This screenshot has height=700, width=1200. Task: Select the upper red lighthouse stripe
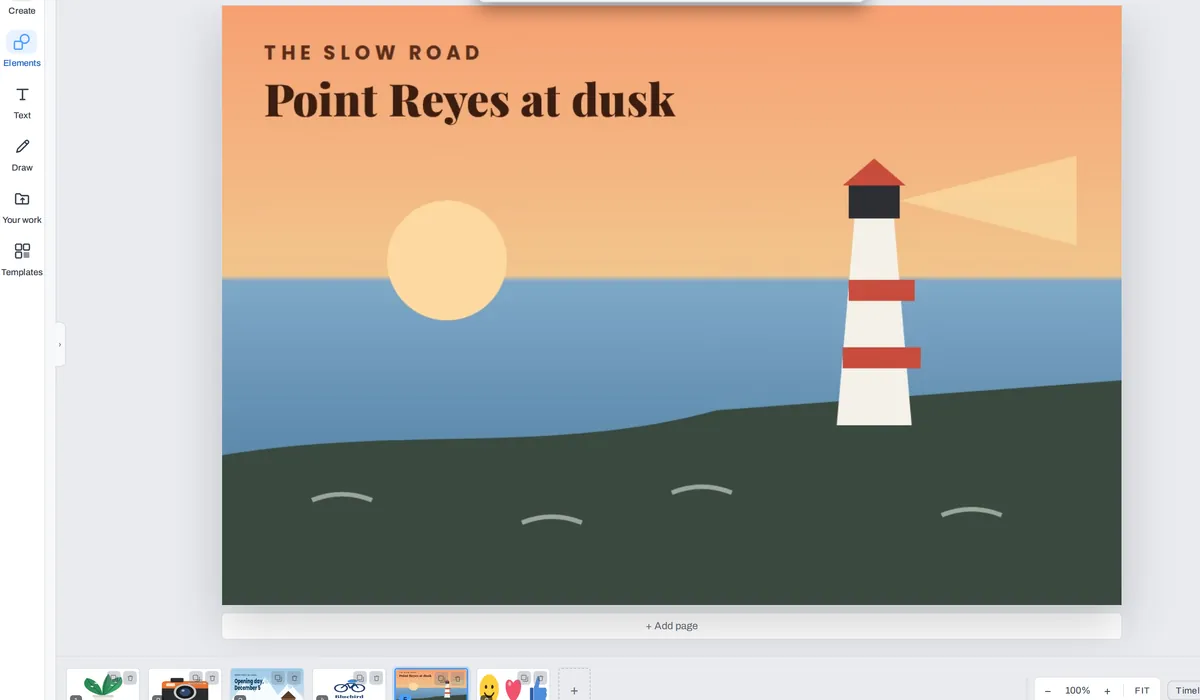pos(881,290)
